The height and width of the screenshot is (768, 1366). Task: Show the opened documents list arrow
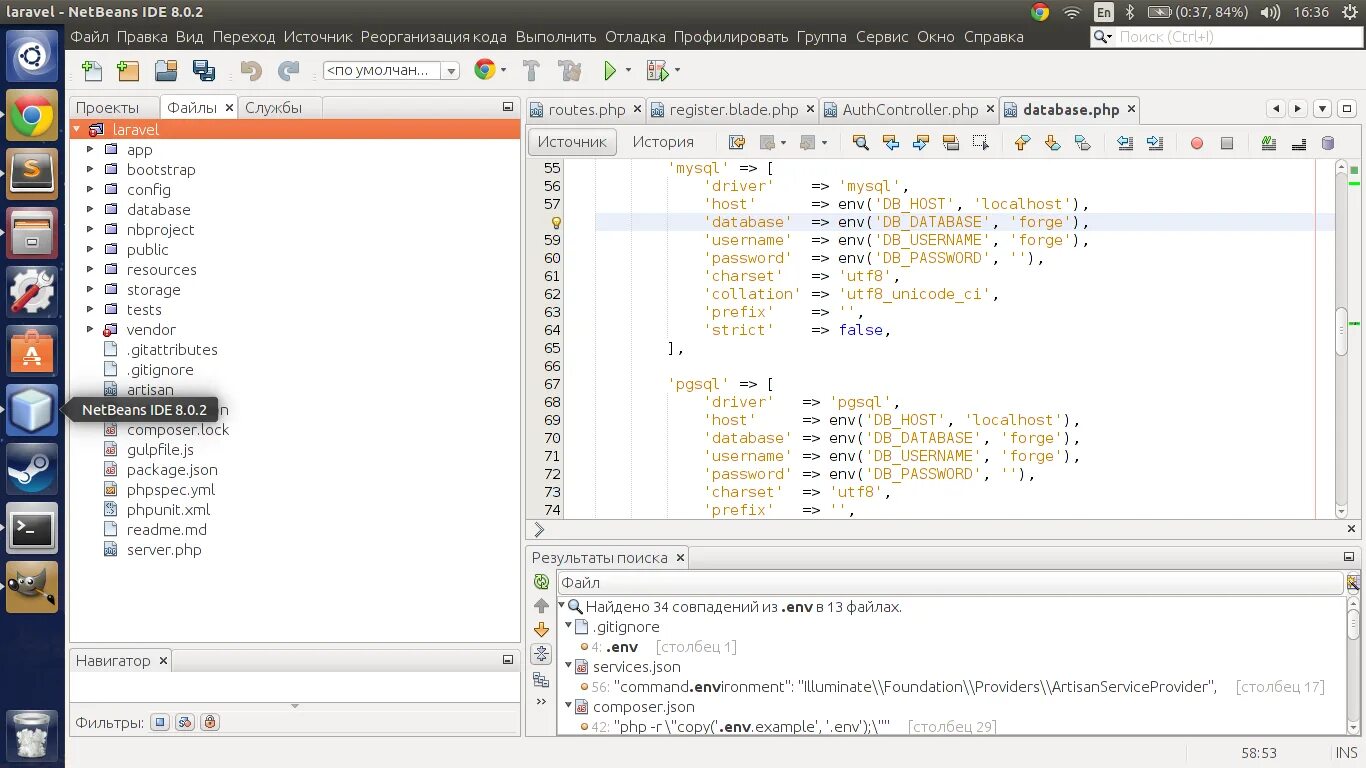pyautogui.click(x=1322, y=109)
